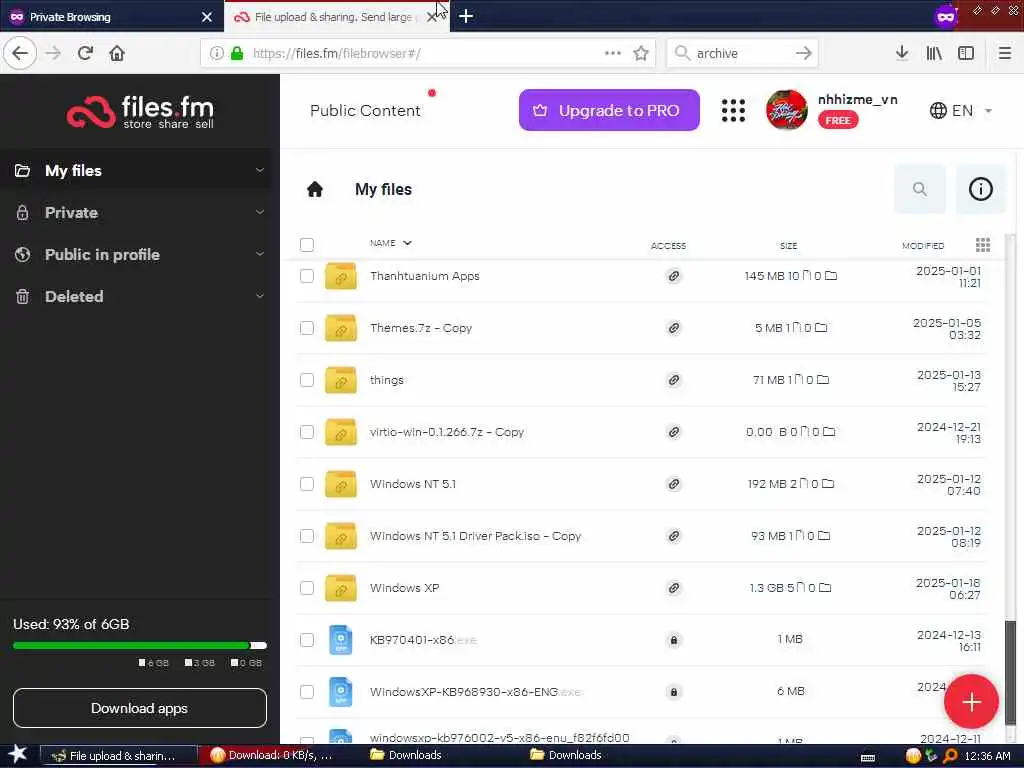Open the nhhizme_vn profile avatar
The image size is (1024, 768).
coord(787,110)
